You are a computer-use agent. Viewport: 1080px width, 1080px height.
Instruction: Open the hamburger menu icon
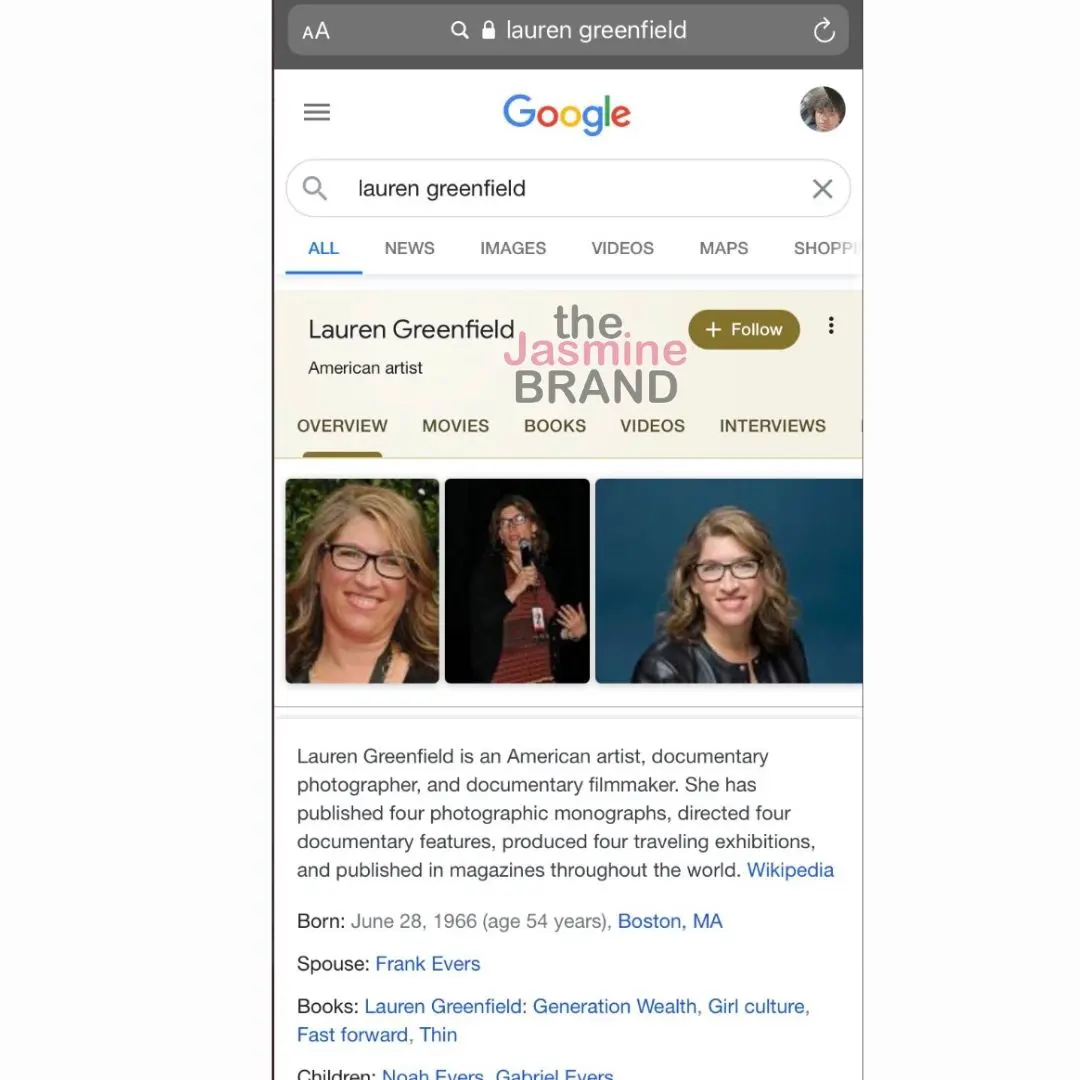pyautogui.click(x=317, y=112)
